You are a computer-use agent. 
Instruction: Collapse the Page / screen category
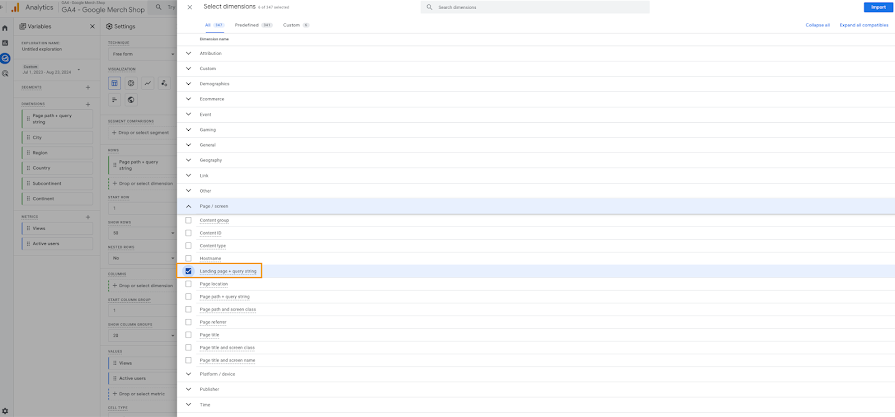pos(189,206)
